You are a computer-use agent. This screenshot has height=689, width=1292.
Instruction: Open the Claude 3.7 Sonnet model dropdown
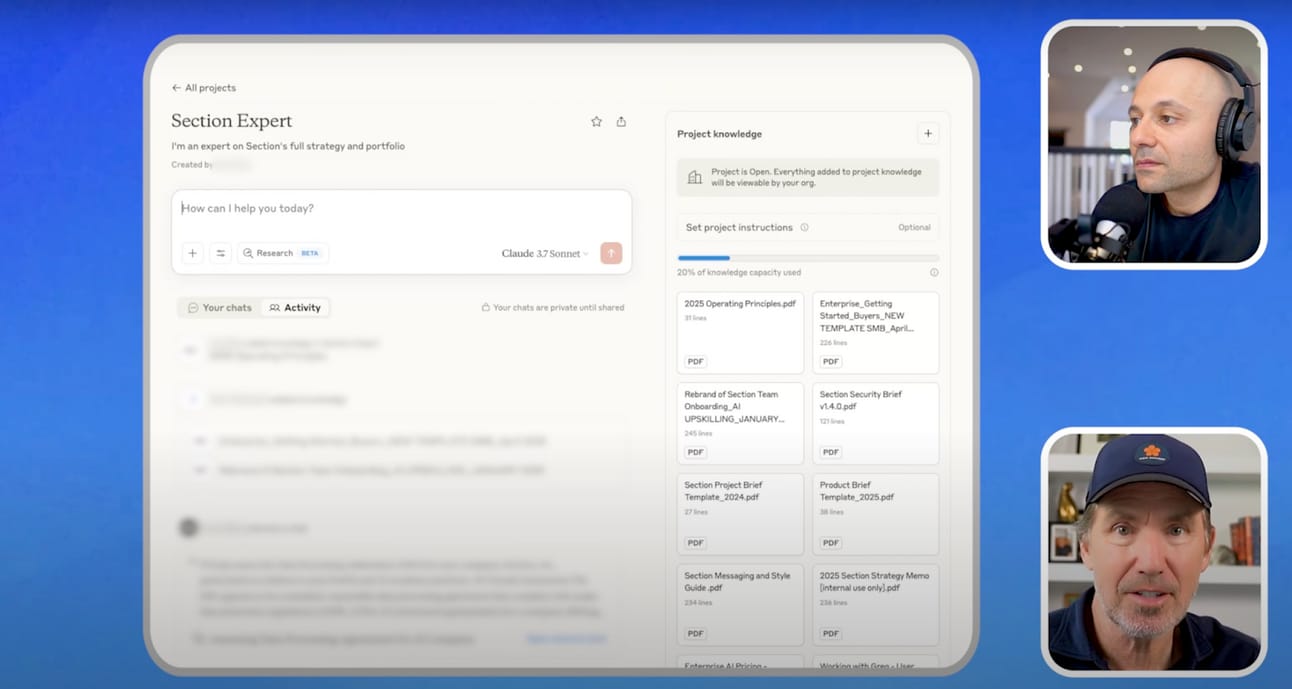[x=545, y=254]
